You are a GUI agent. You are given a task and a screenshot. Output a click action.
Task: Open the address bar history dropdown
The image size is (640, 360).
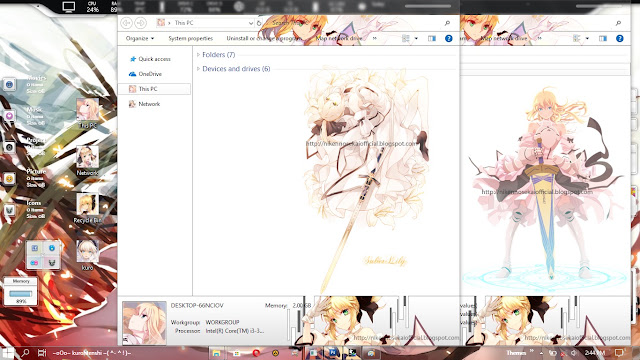[x=251, y=23]
